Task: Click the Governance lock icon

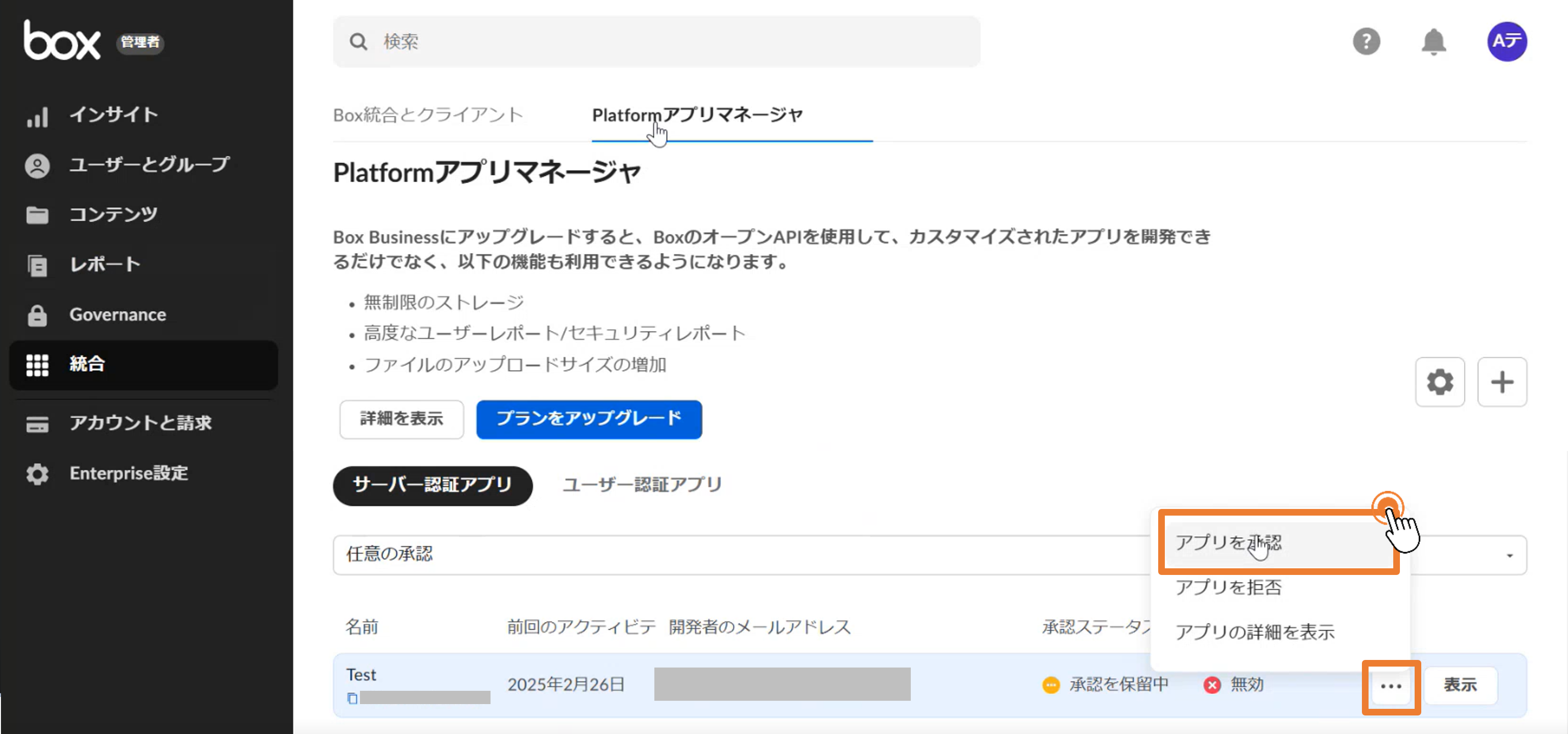Action: point(37,315)
